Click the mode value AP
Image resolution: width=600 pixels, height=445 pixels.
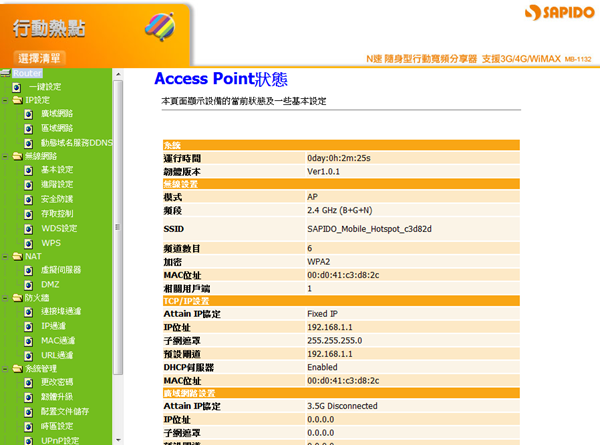point(312,197)
